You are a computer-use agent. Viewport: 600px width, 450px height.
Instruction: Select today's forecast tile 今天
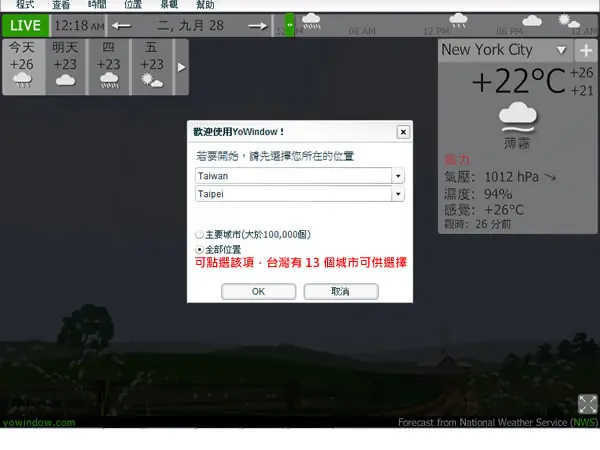click(23, 67)
